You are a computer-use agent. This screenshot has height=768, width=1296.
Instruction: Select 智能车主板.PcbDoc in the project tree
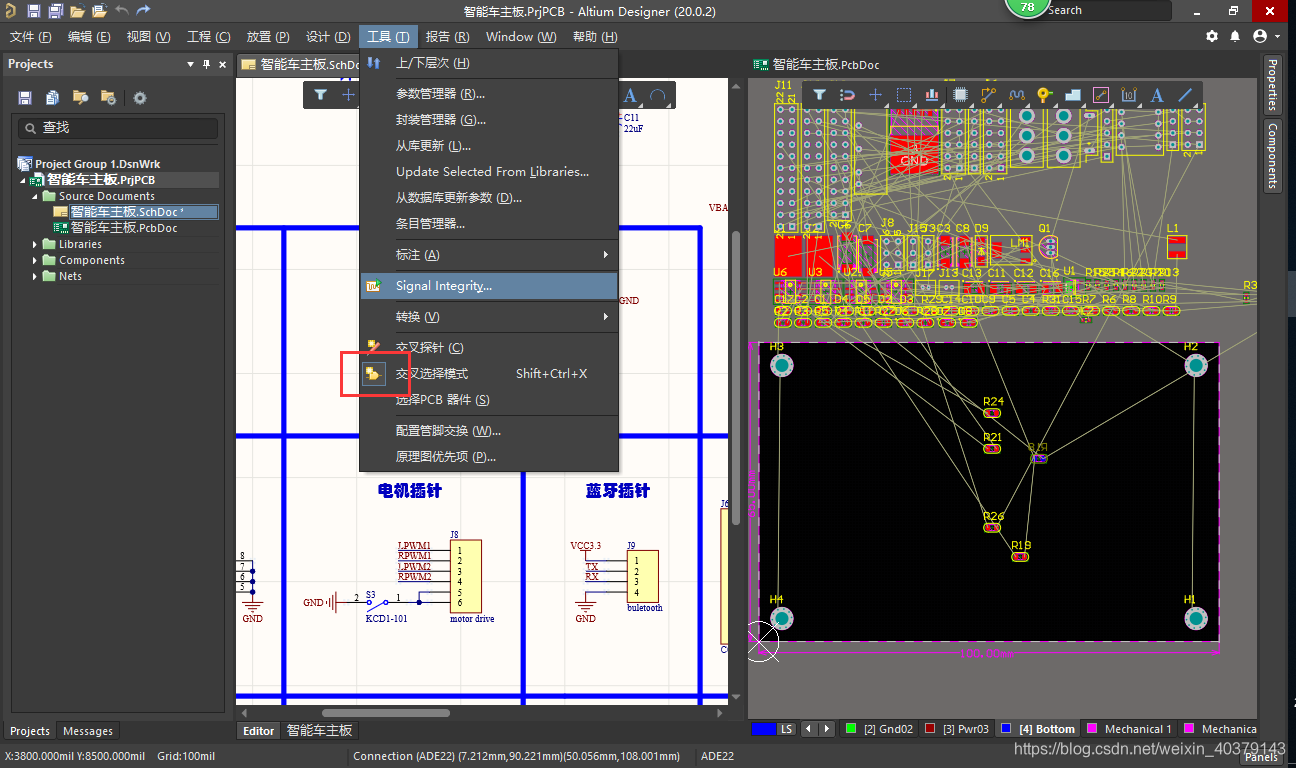[124, 228]
